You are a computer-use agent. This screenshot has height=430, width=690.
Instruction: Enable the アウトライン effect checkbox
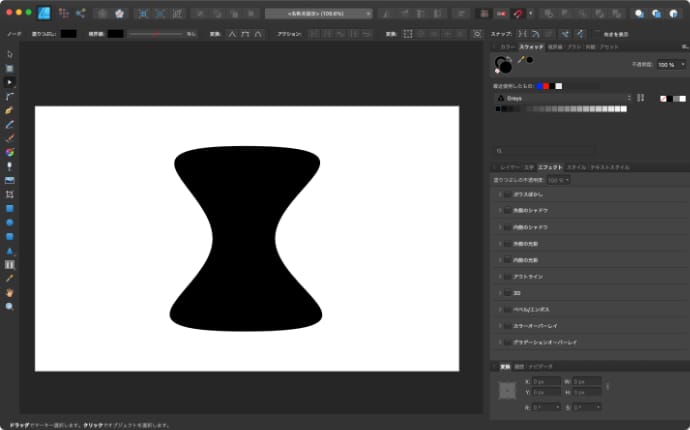[x=508, y=277]
